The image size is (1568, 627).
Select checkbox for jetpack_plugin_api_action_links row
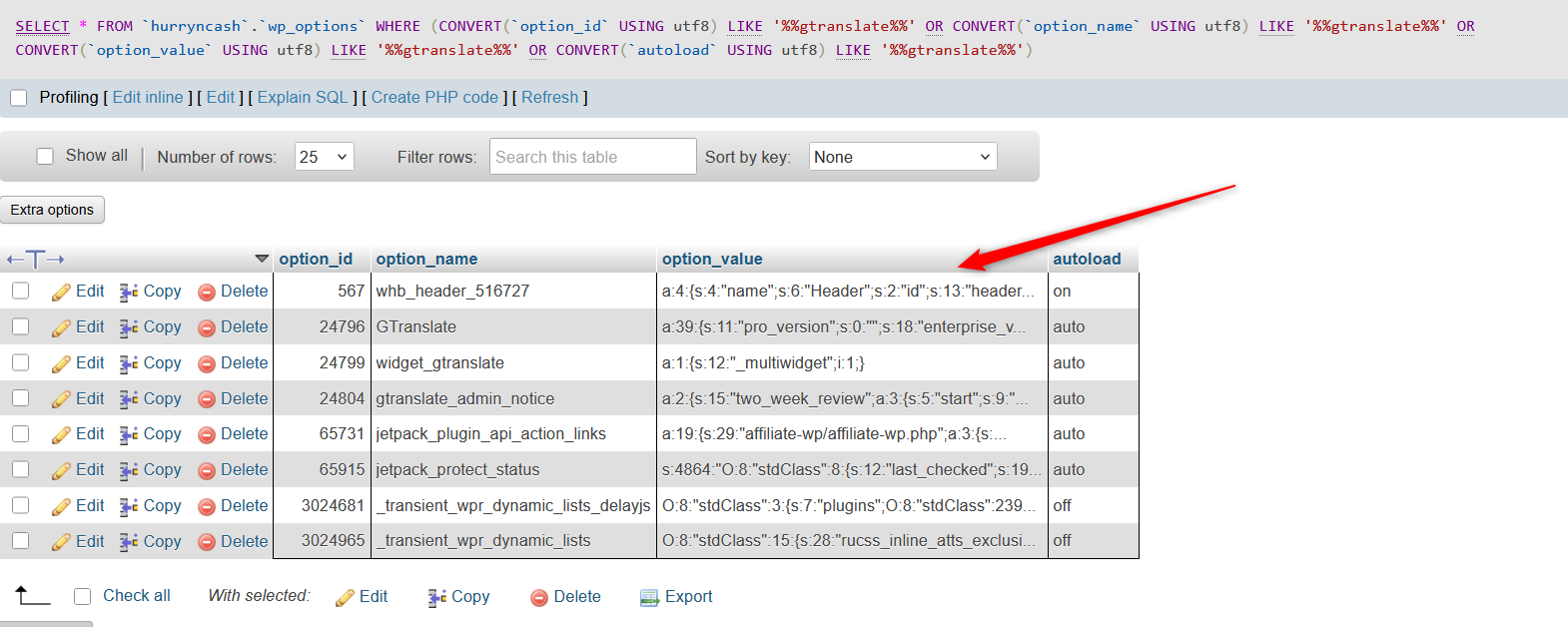pyautogui.click(x=21, y=434)
